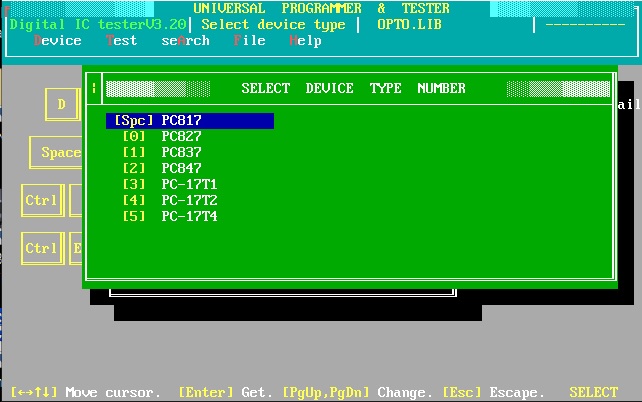Pick the PC837 device type

coord(162,152)
